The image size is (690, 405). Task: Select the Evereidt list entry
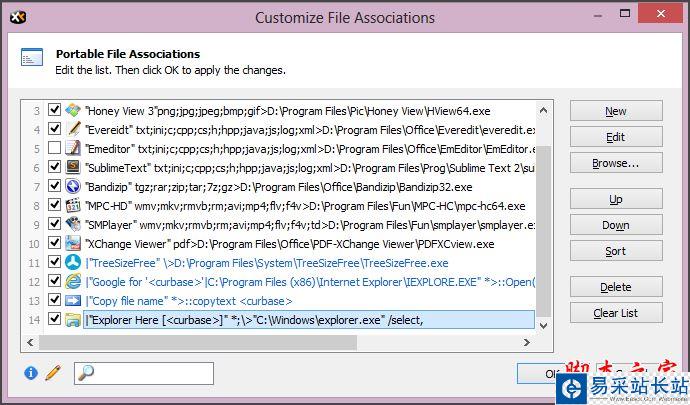[300, 129]
